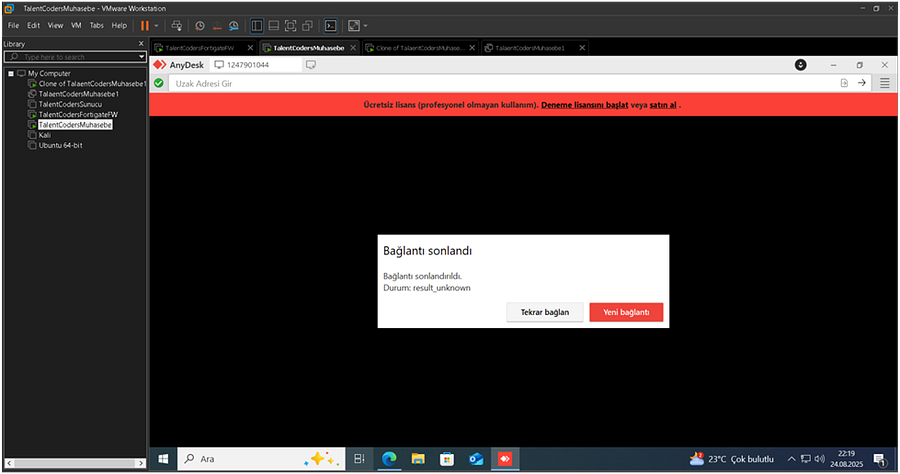The image size is (900, 474).
Task: Open the Windows Start menu in guest
Action: (163, 459)
